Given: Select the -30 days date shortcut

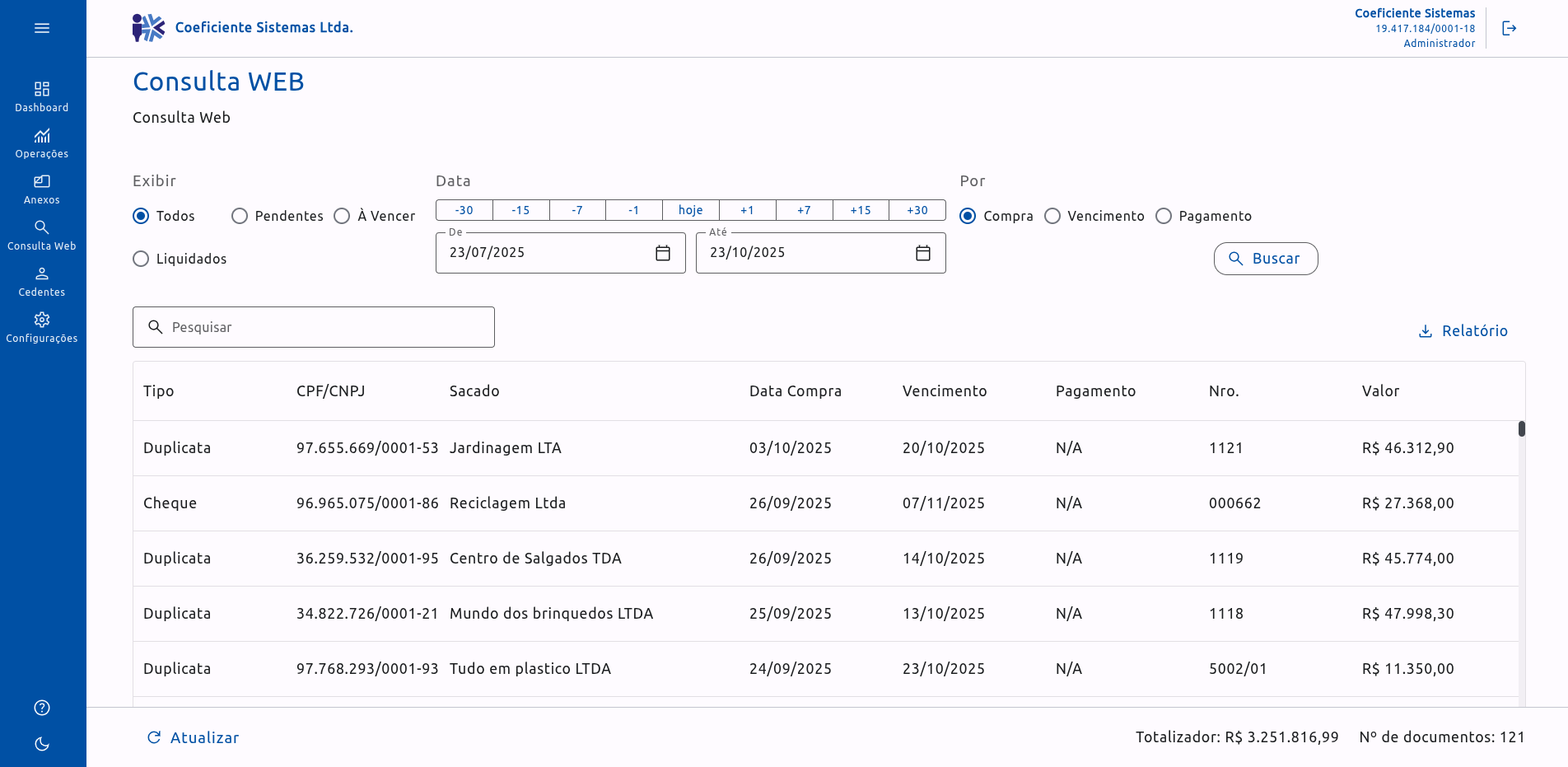Looking at the screenshot, I should 464,210.
